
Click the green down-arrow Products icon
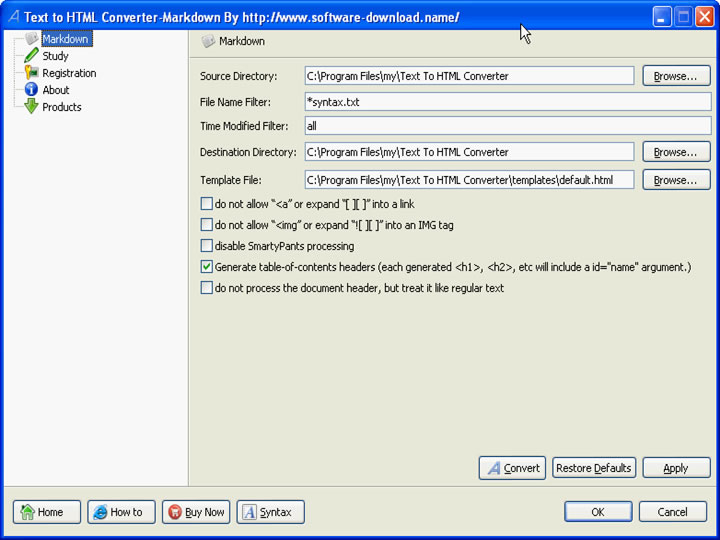(31, 107)
